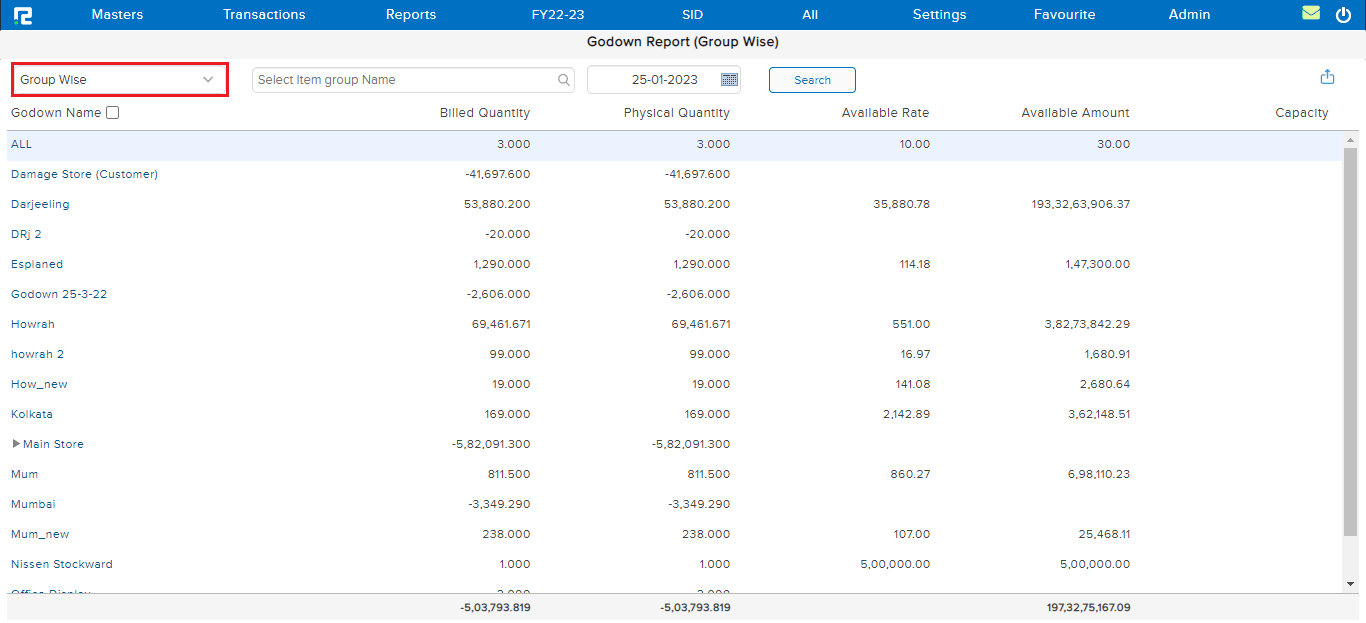Open the Transactions menu

click(264, 15)
